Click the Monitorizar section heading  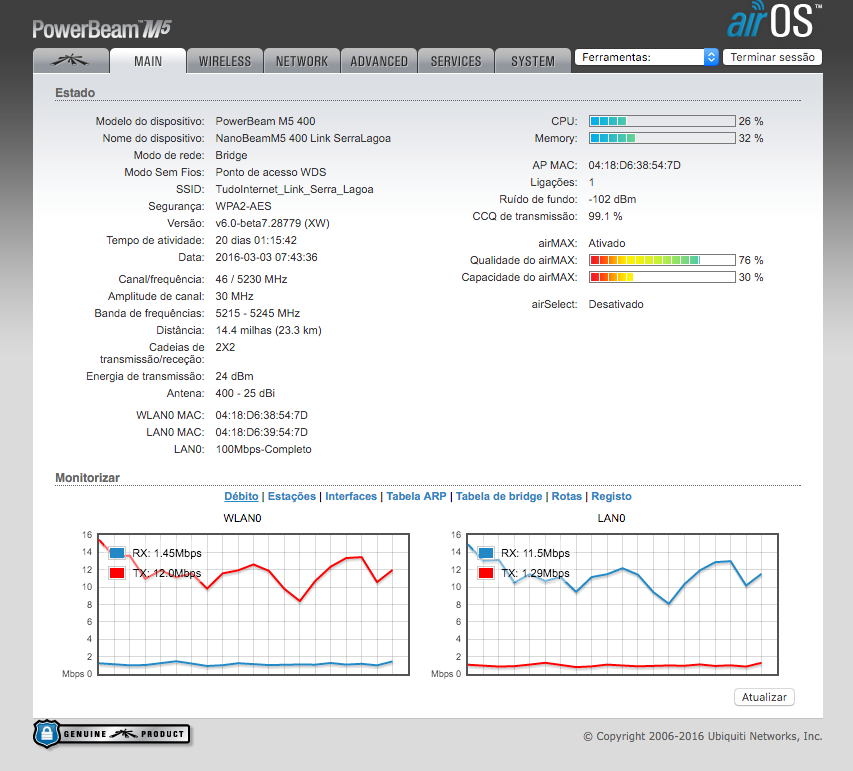88,478
